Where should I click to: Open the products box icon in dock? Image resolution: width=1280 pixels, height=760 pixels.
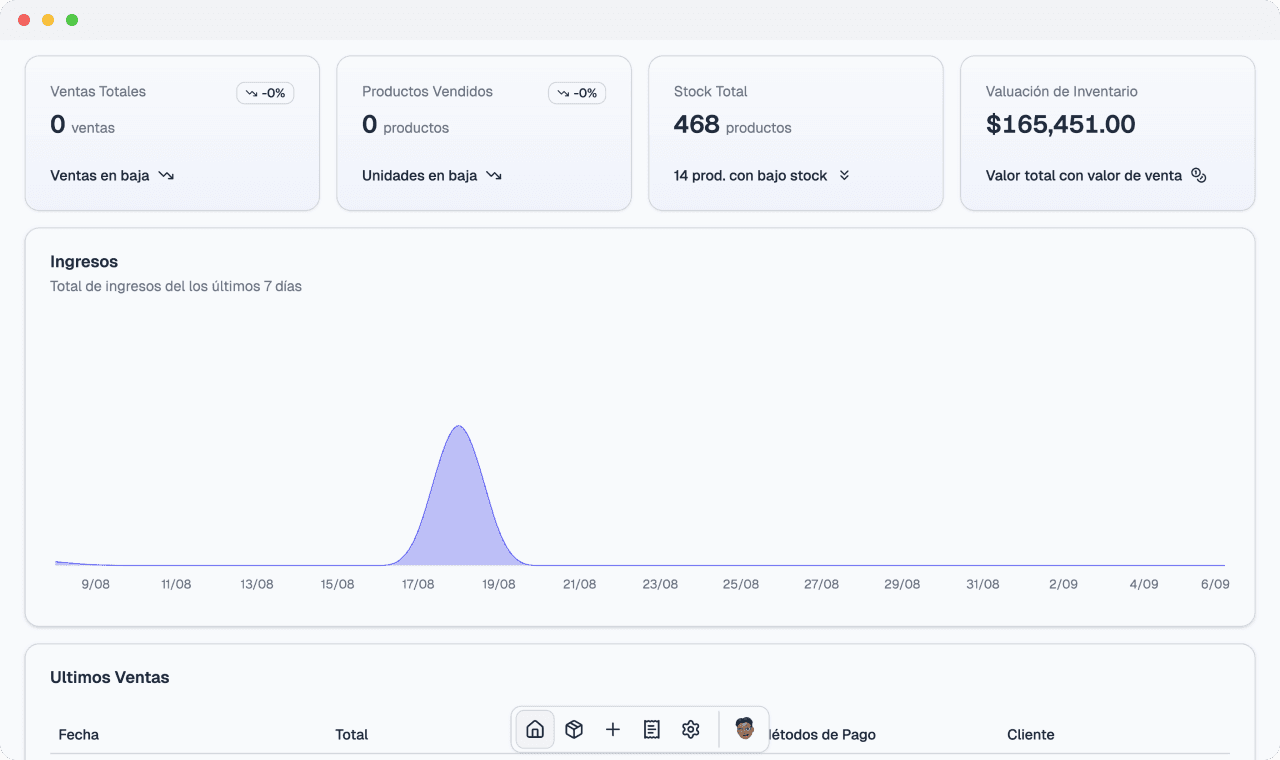coord(574,729)
